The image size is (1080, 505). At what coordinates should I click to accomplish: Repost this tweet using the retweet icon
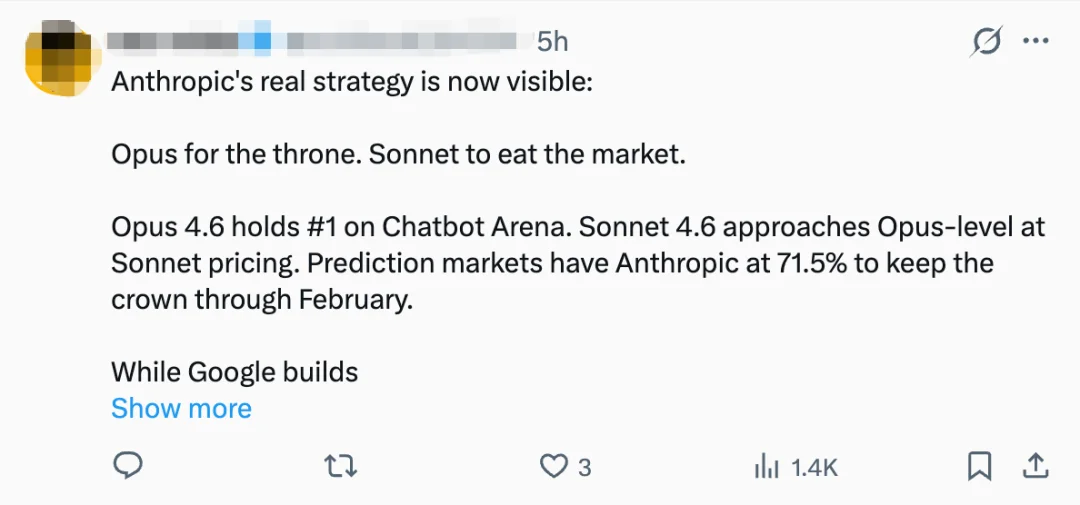pyautogui.click(x=342, y=466)
